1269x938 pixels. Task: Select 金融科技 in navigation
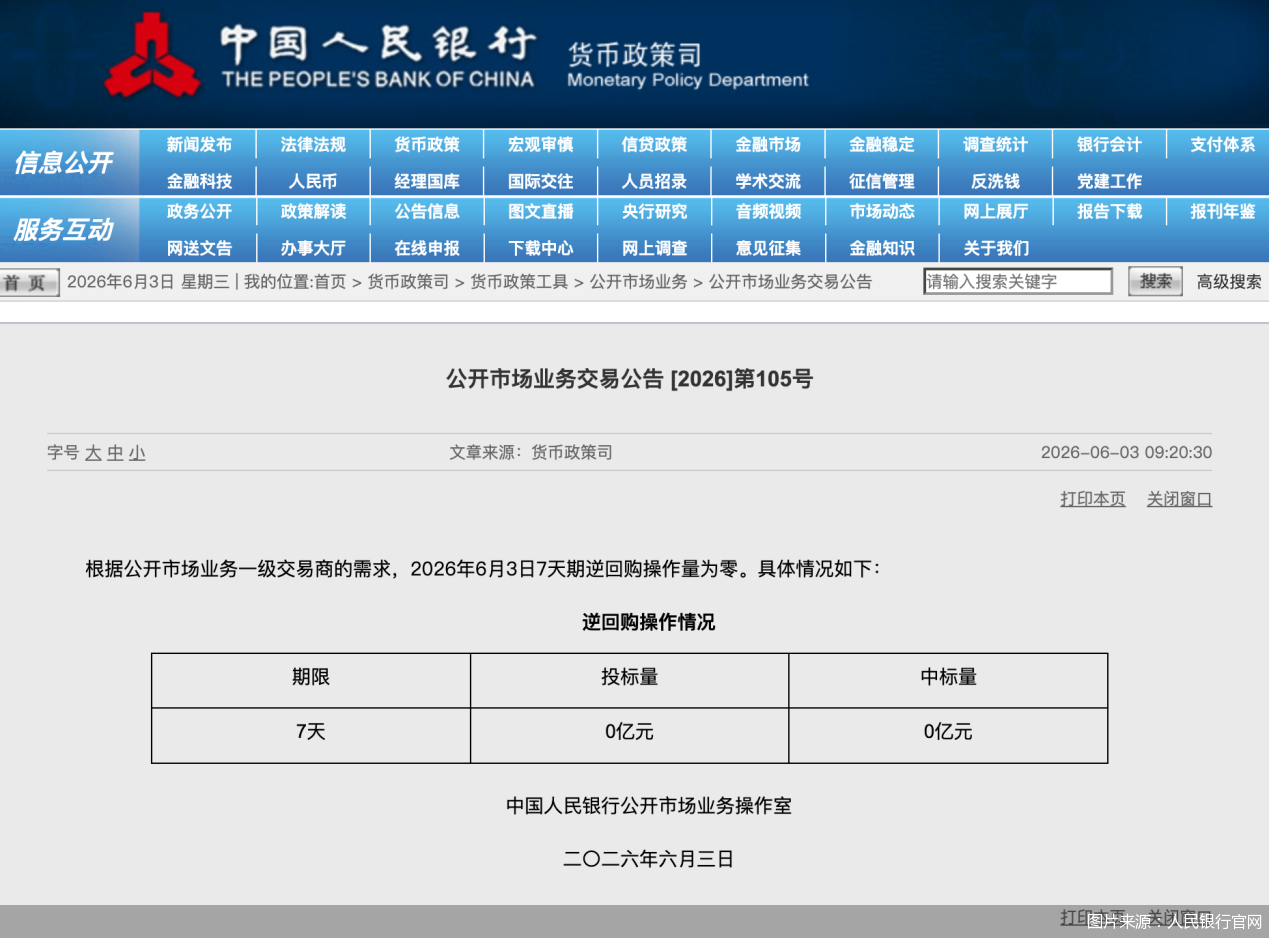tap(199, 181)
